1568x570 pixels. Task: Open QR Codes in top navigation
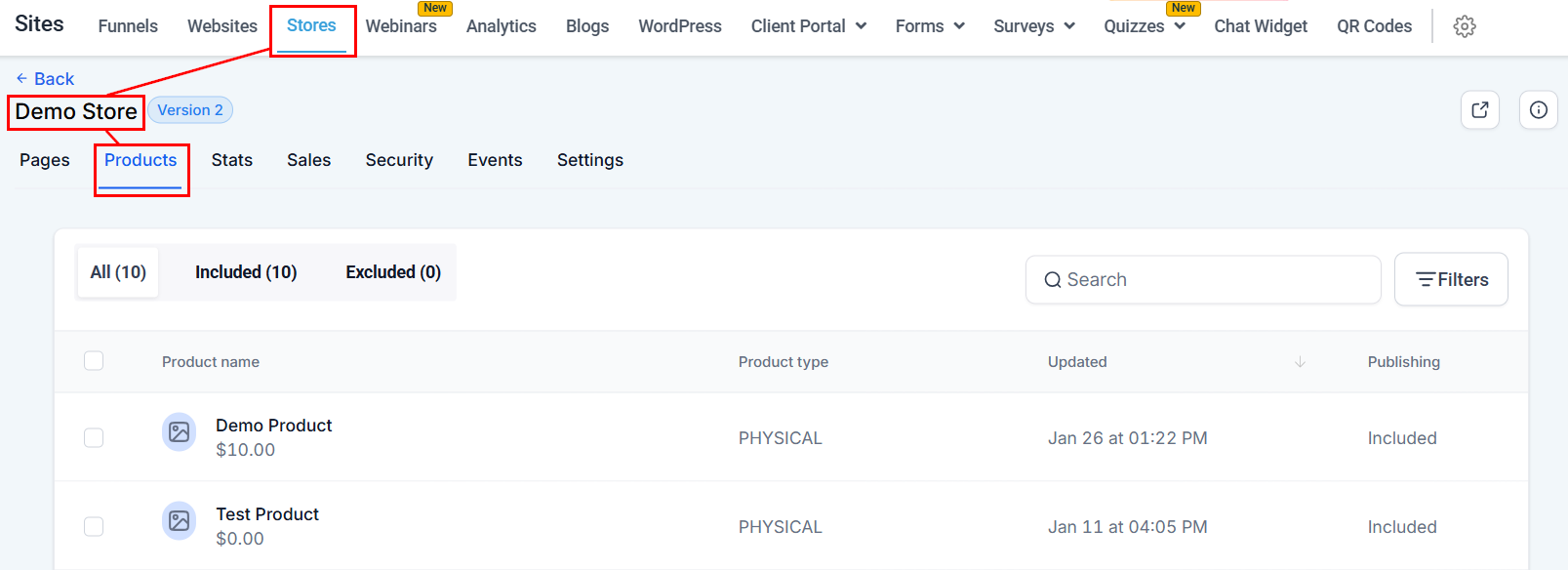tap(1374, 26)
